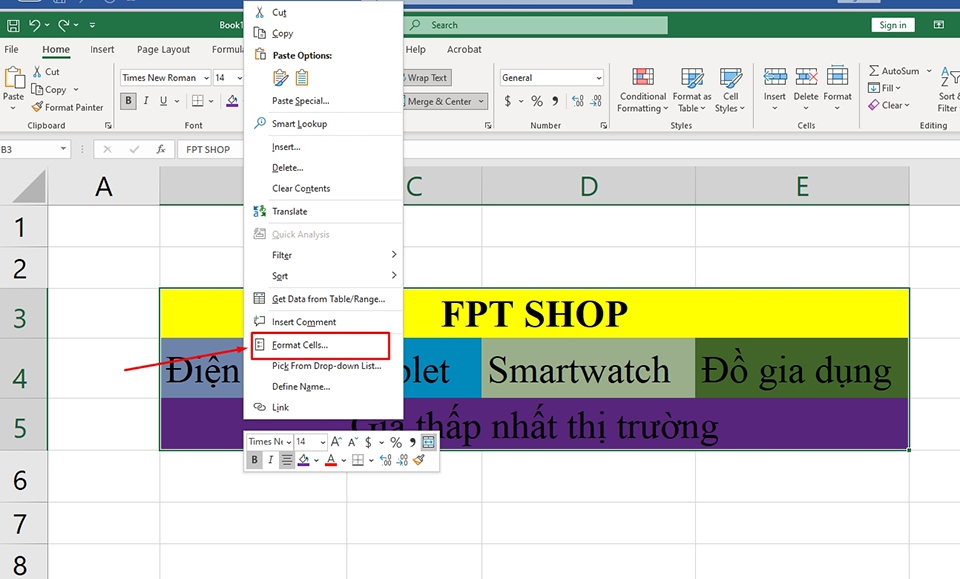This screenshot has height=579, width=960.
Task: Switch to the Insert ribbon tab
Action: tap(102, 49)
